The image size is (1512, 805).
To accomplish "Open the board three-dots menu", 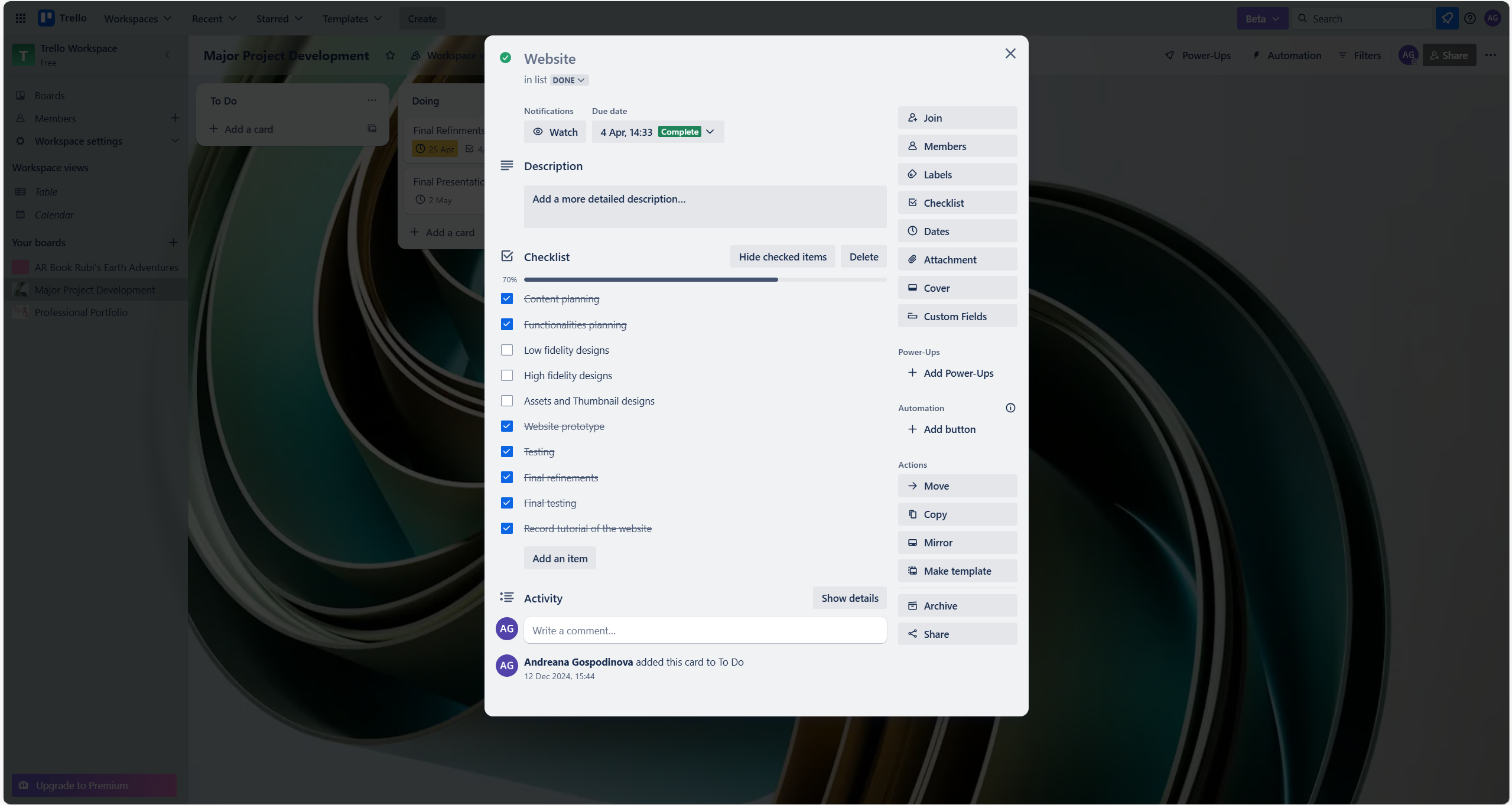I will 1491,56.
